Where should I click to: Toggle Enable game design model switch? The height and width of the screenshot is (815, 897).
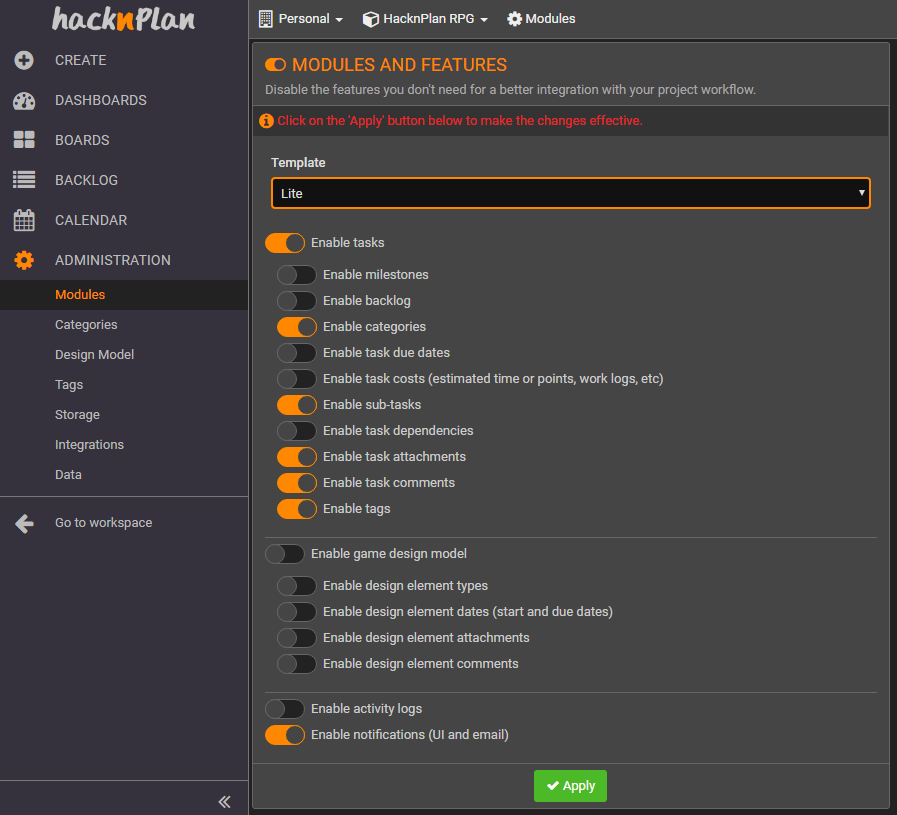284,554
